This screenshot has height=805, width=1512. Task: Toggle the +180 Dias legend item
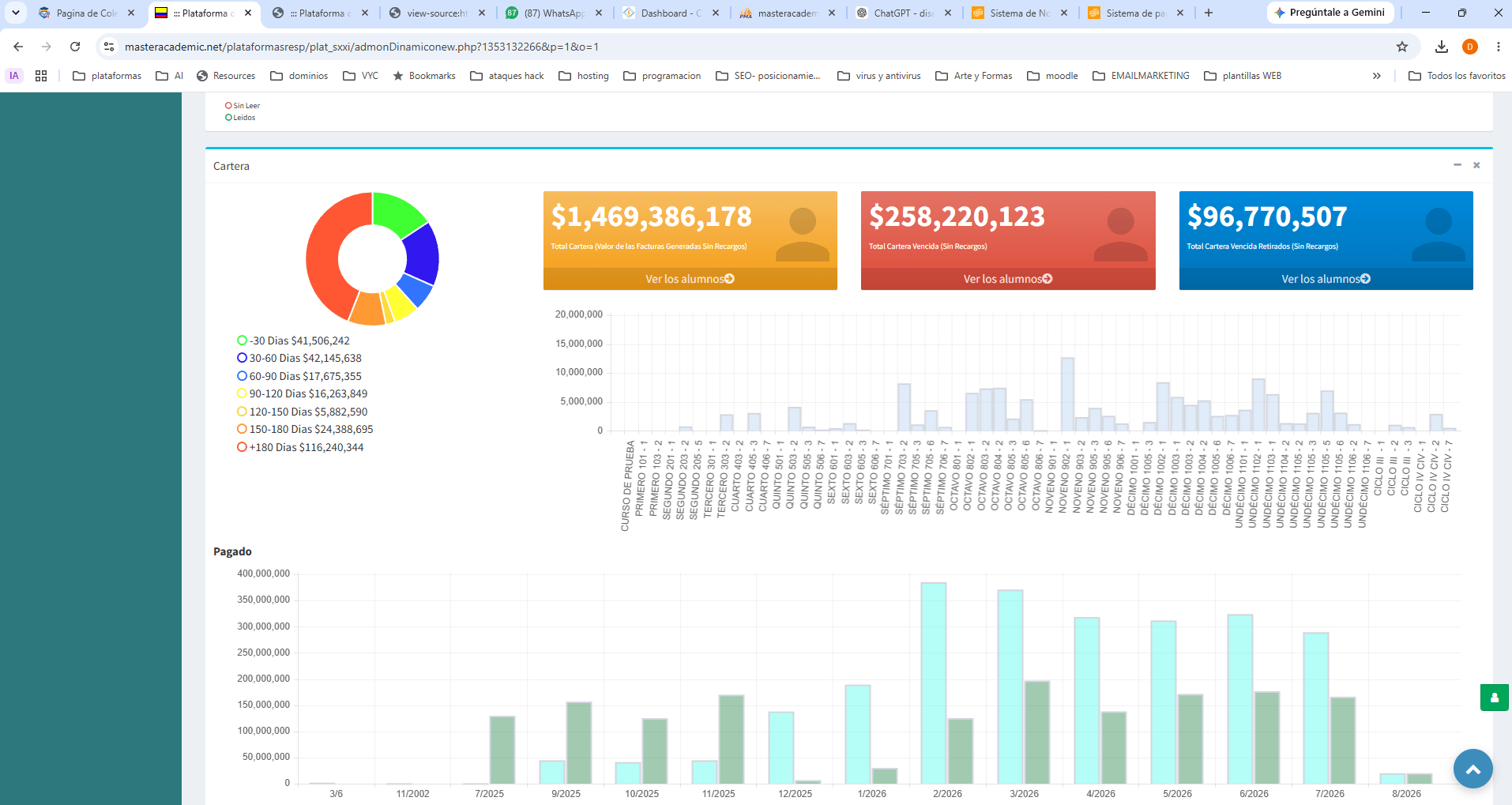pyautogui.click(x=300, y=447)
